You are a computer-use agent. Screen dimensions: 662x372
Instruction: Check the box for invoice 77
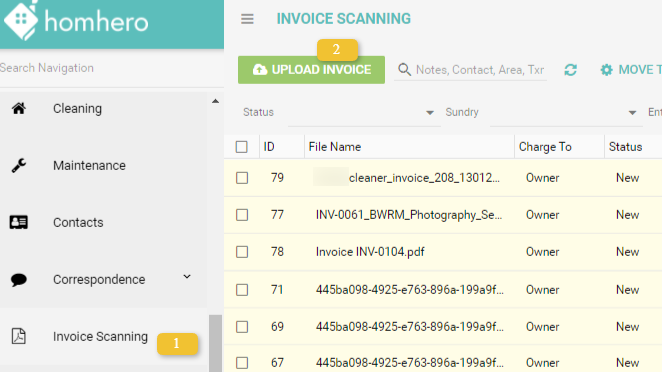coord(242,215)
